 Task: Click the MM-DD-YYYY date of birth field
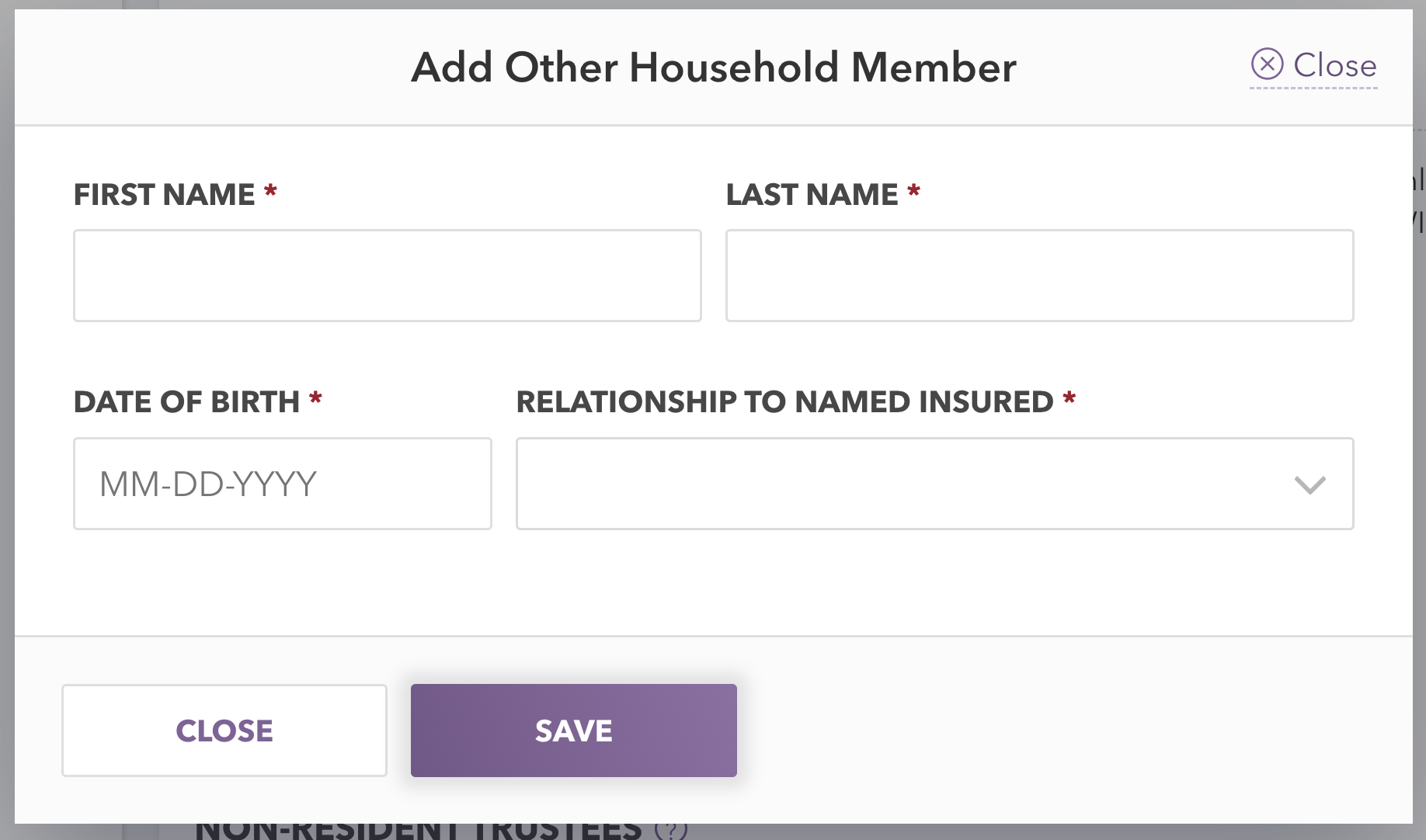(x=283, y=484)
